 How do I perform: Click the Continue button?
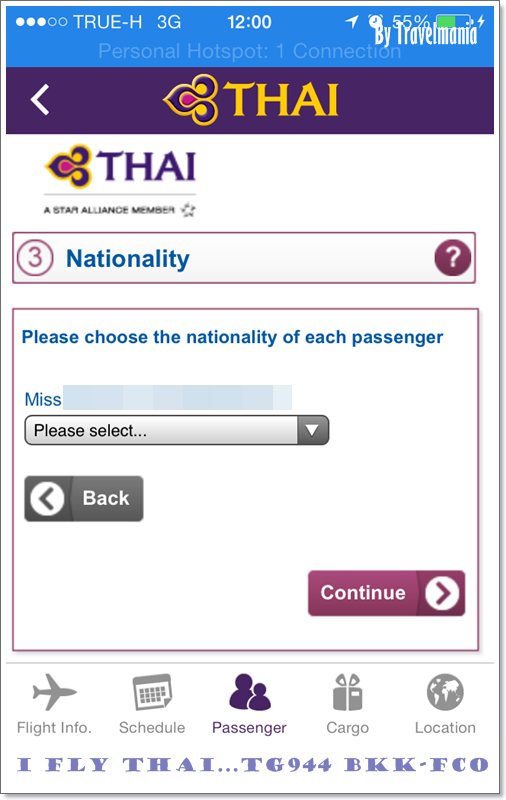pyautogui.click(x=387, y=593)
